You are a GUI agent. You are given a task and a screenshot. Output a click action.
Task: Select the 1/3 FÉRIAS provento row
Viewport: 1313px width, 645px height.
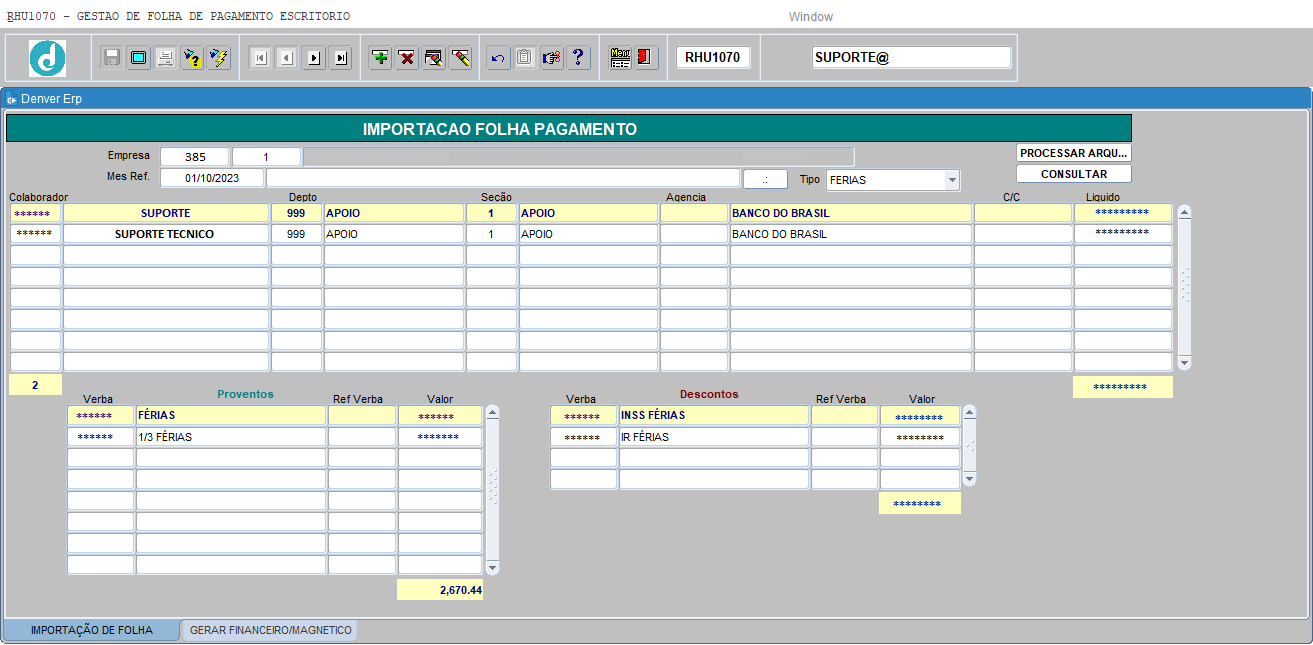231,437
